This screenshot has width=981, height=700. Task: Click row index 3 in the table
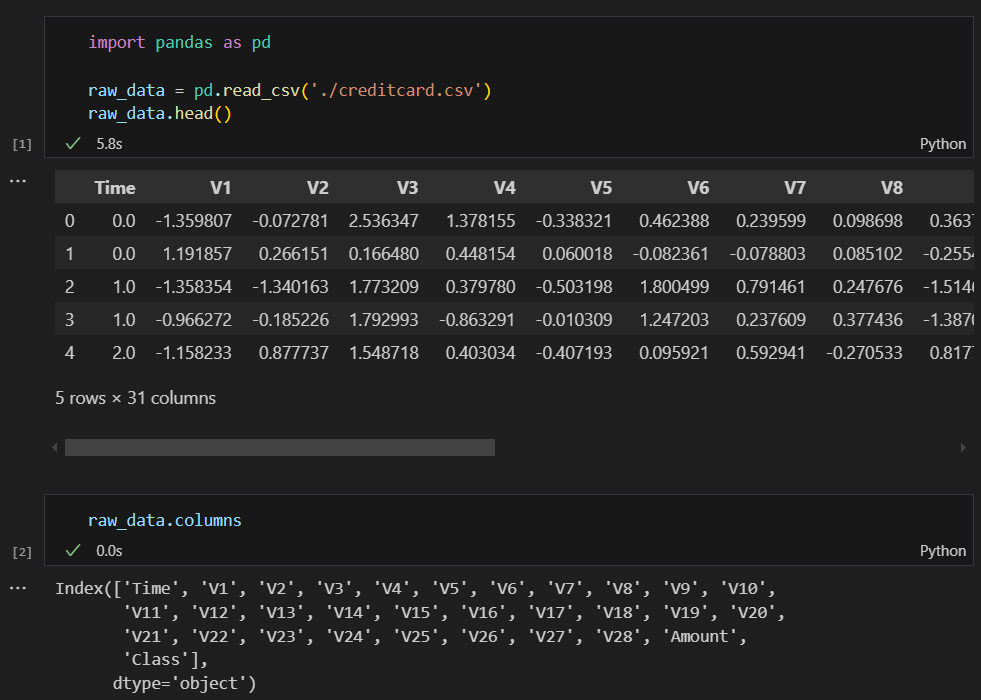[69, 320]
